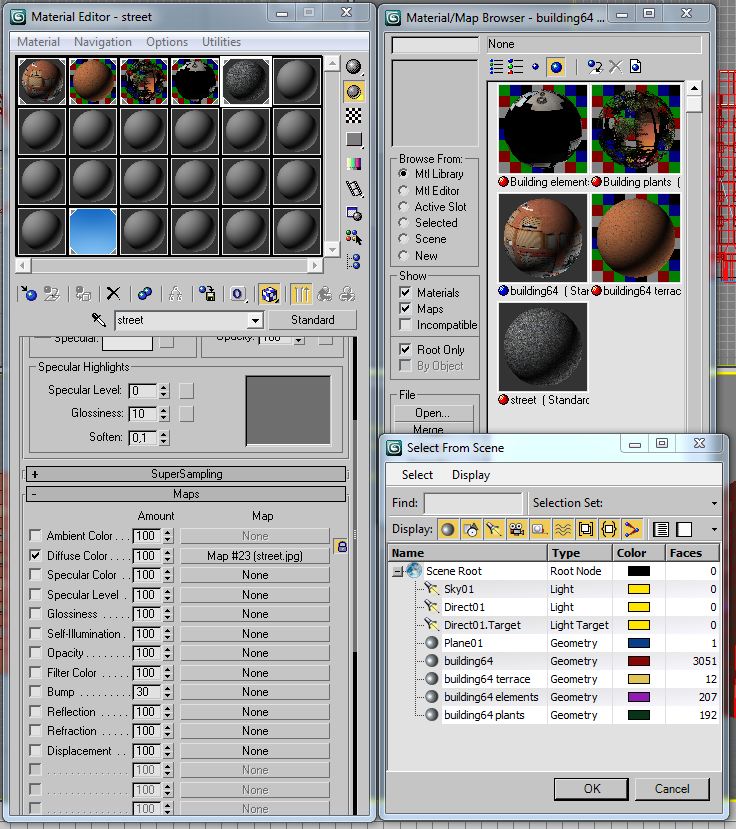Image resolution: width=736 pixels, height=829 pixels.
Task: Enable the Bump map checkbox
Action: pyautogui.click(x=35, y=692)
